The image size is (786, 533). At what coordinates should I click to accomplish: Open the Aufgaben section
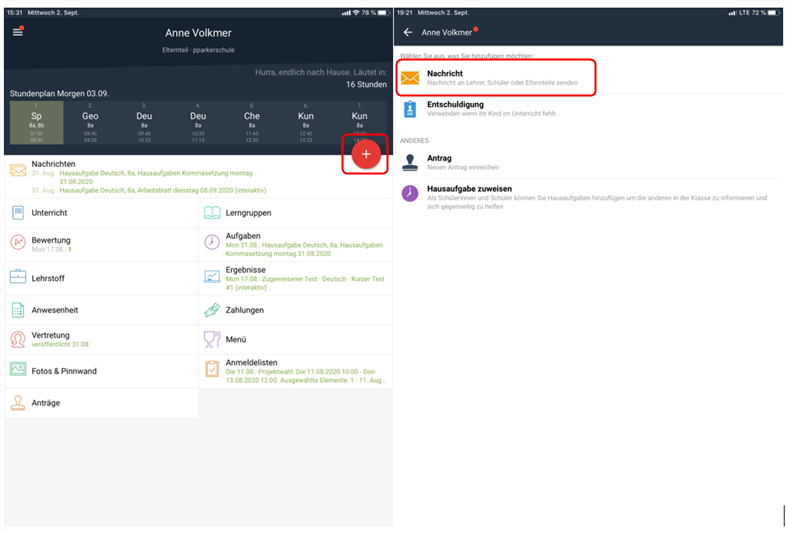[295, 244]
